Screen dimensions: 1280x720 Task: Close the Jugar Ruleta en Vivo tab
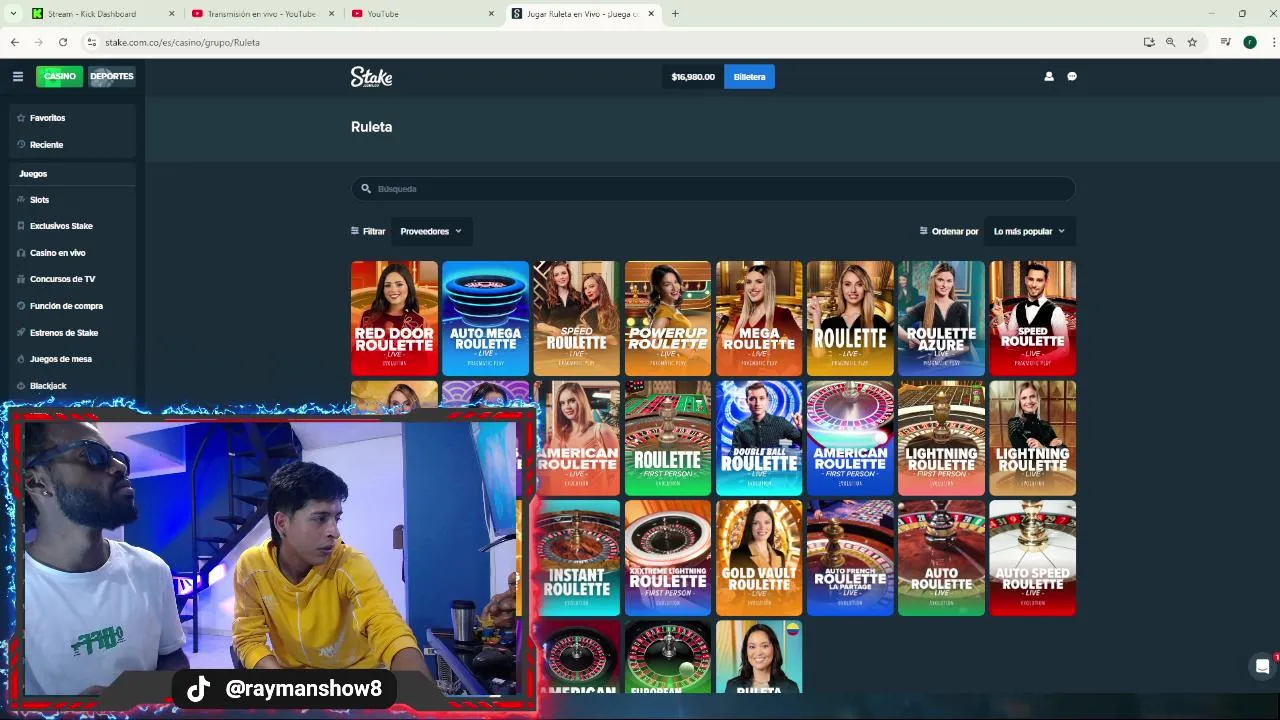(x=651, y=14)
